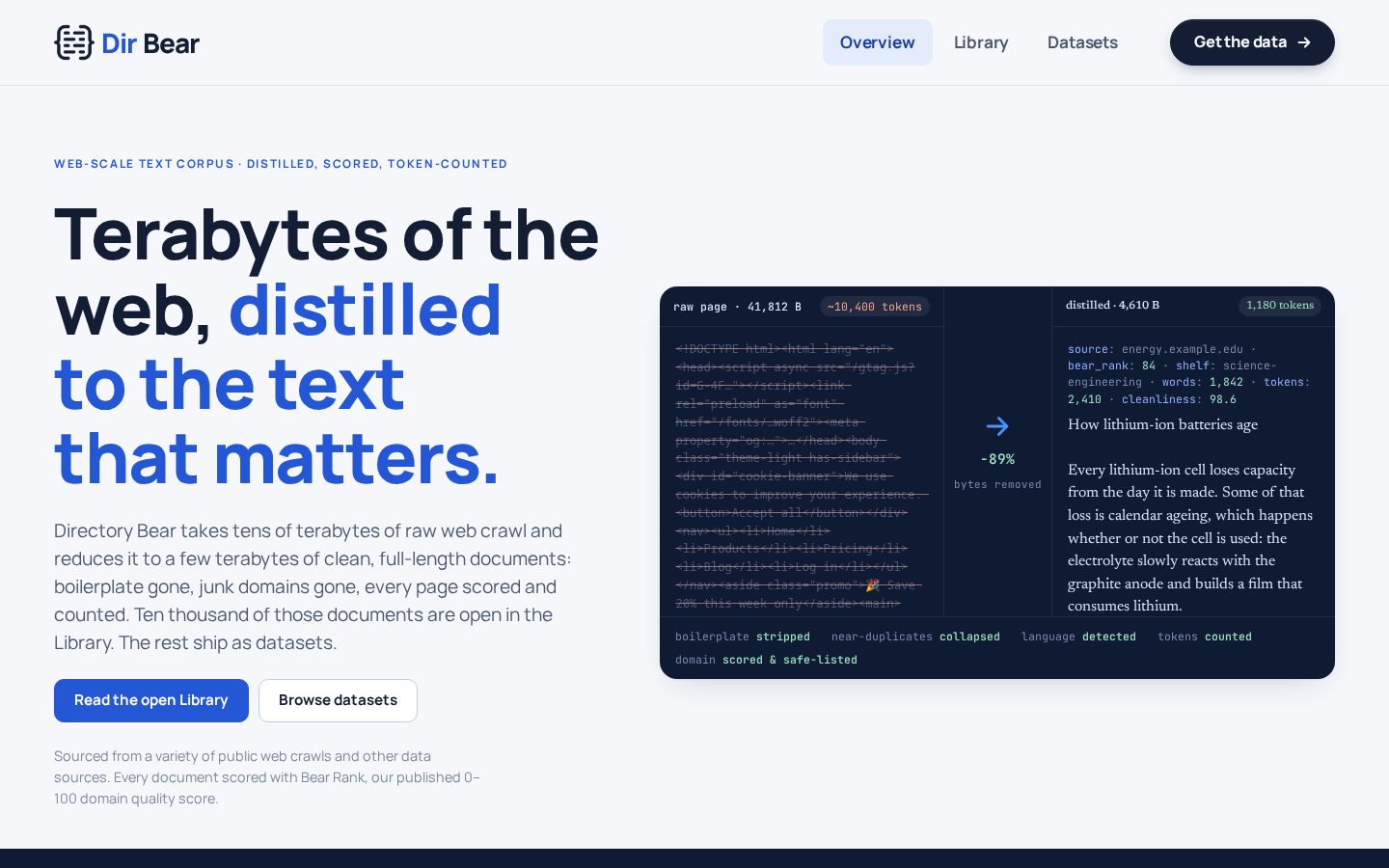Click the Get the data button
Image resolution: width=1389 pixels, height=868 pixels.
[1252, 42]
